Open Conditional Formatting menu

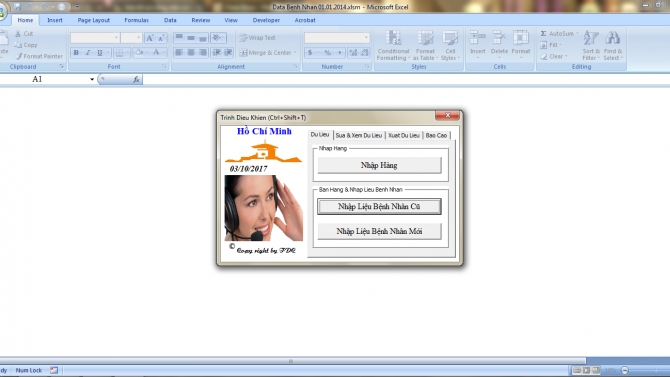click(x=393, y=45)
